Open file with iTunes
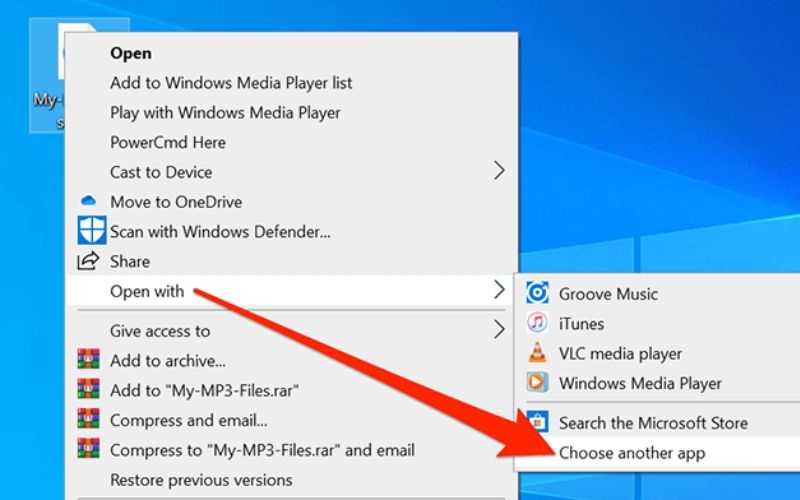The image size is (800, 500). click(x=658, y=323)
